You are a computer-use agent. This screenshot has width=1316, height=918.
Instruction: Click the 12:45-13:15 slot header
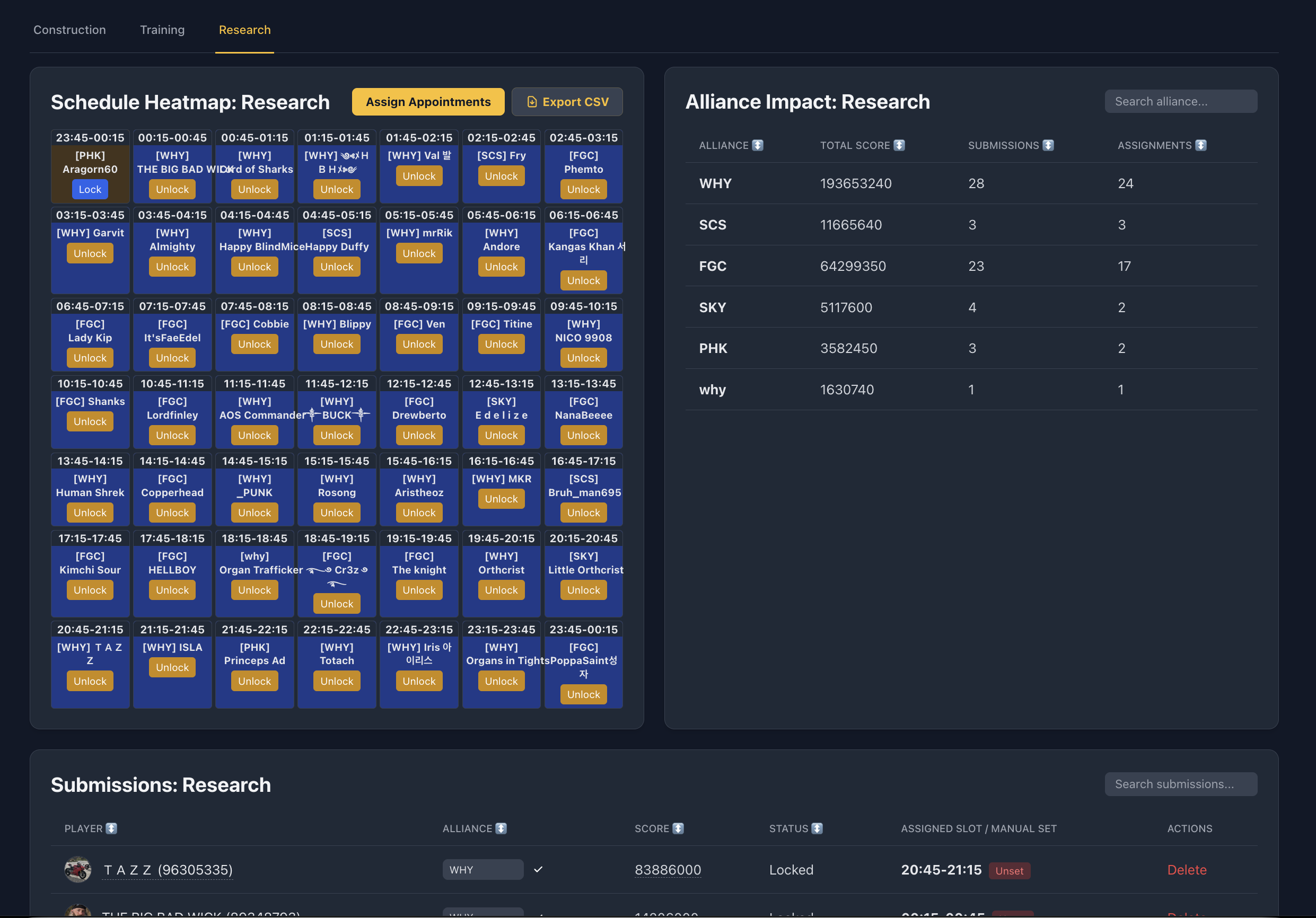point(501,384)
